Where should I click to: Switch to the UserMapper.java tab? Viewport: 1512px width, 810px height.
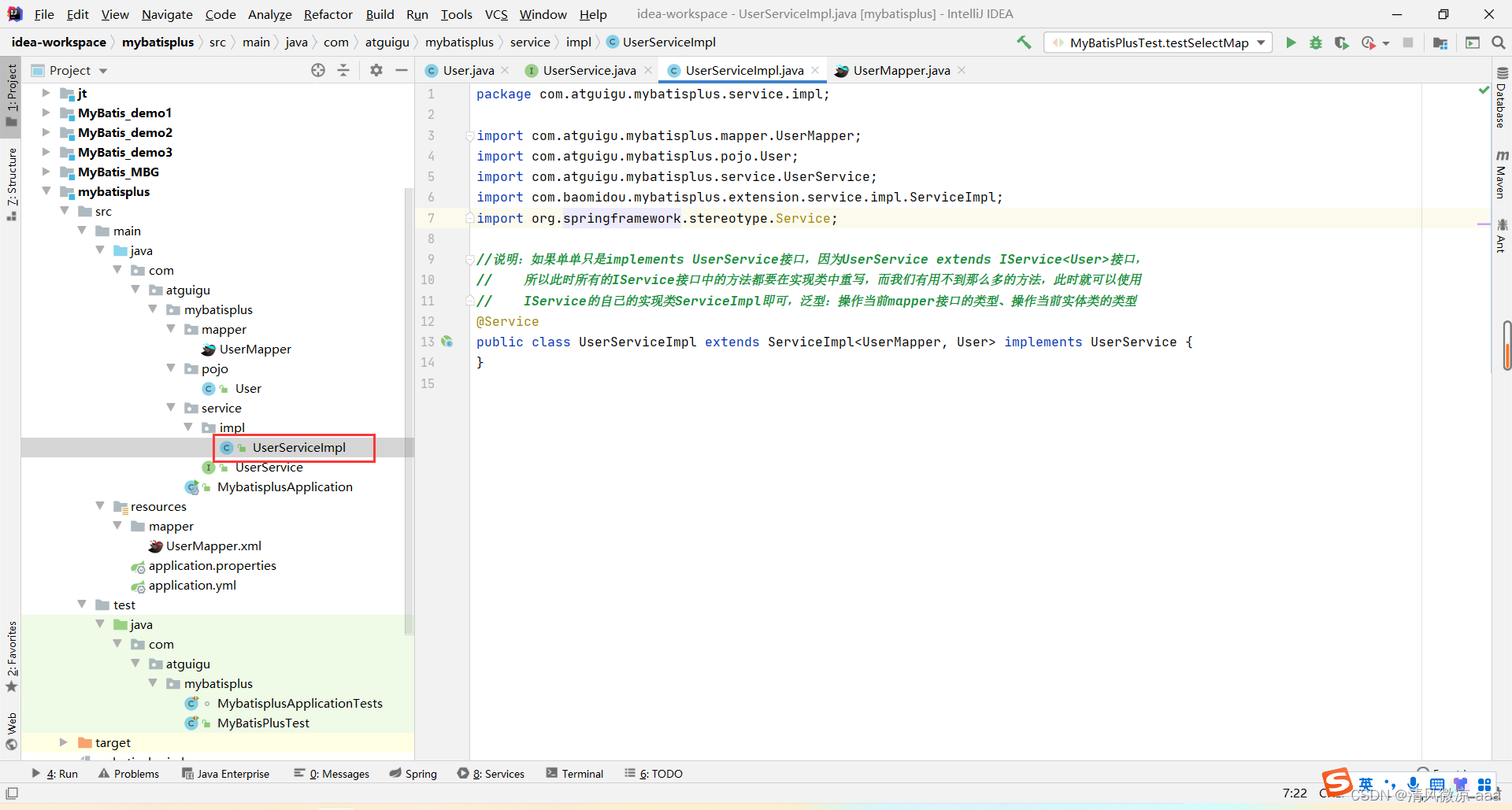901,70
